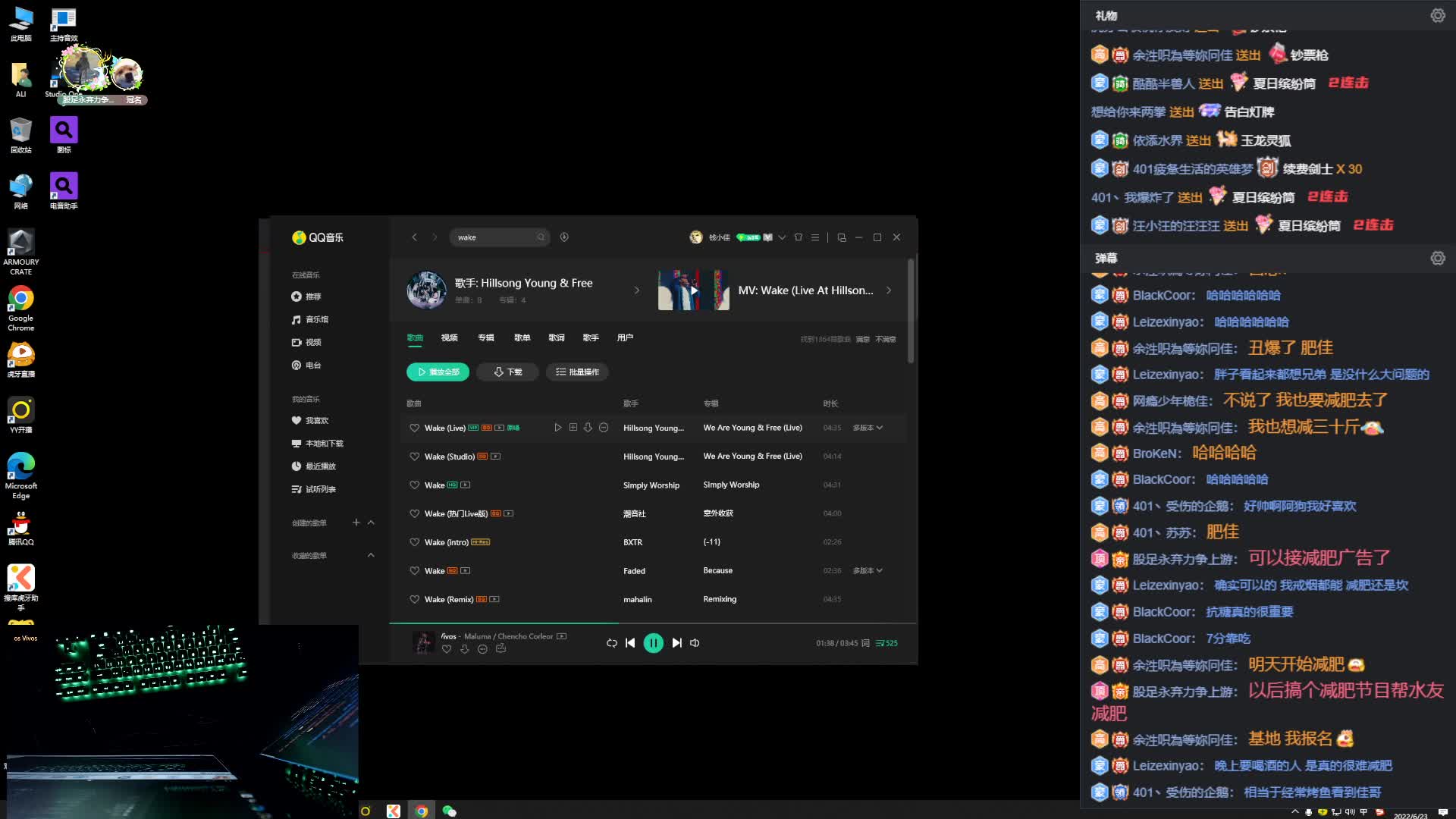The width and height of the screenshot is (1456, 819).
Task: Open the play queue showing 525
Action: coord(886,643)
